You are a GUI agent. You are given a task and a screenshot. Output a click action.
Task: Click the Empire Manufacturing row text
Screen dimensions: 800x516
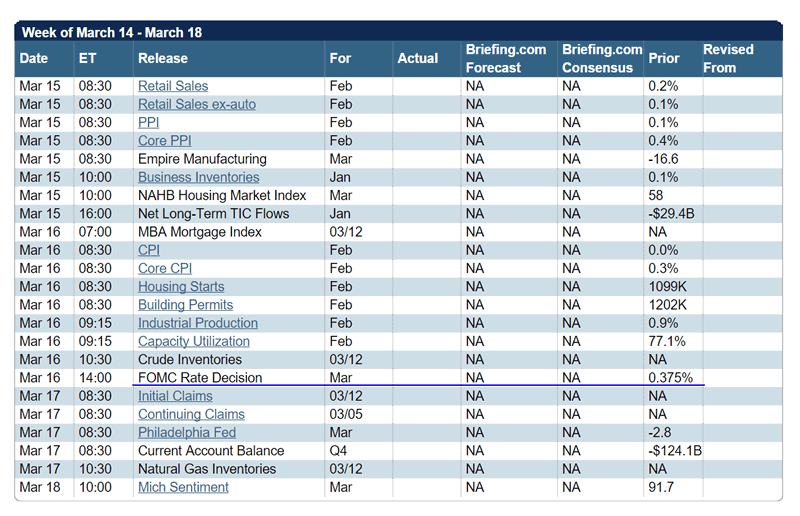[x=202, y=159]
